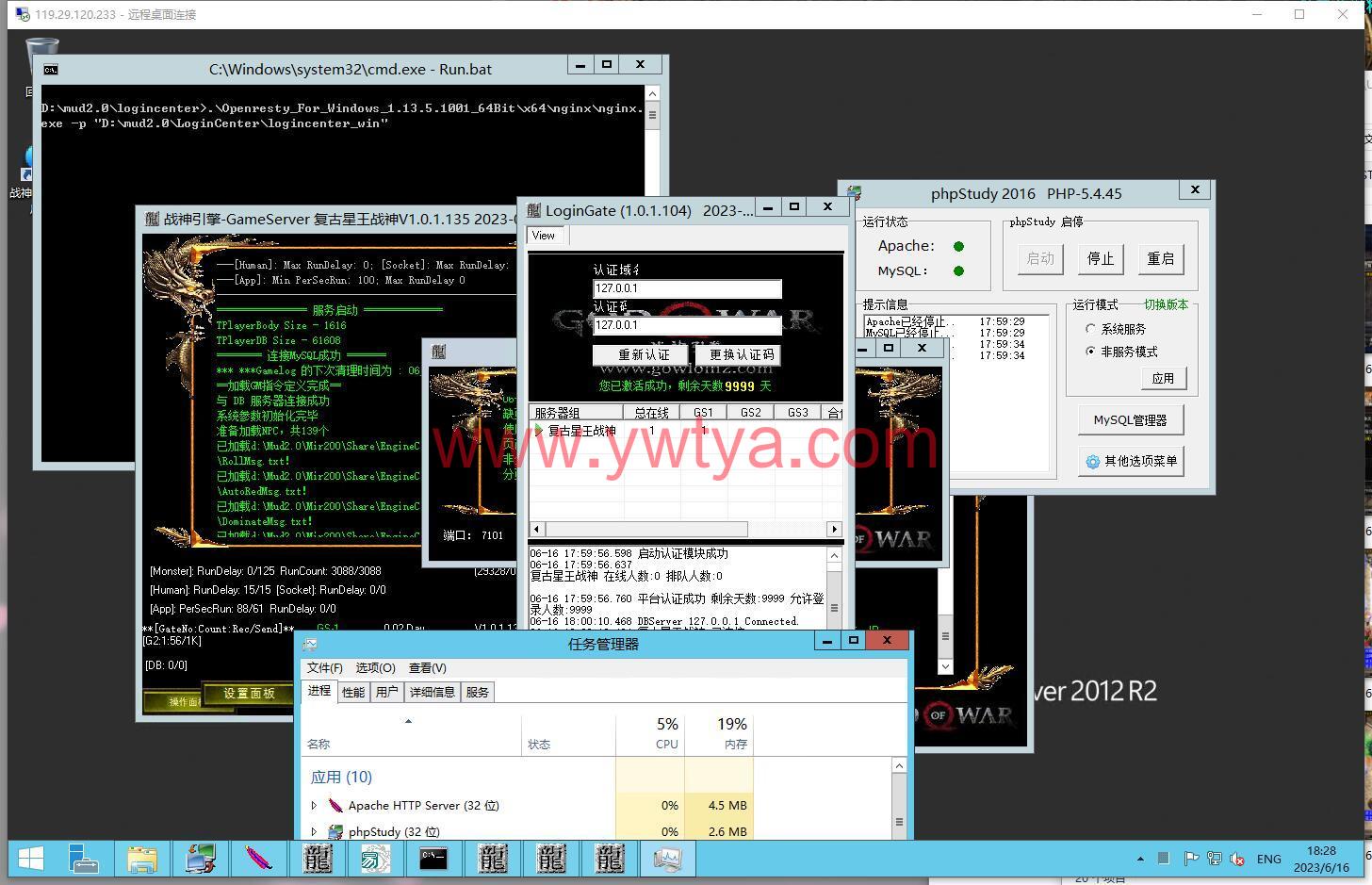The width and height of the screenshot is (1372, 885).
Task: Expand the Apache HTTP Server process entry
Action: click(314, 805)
